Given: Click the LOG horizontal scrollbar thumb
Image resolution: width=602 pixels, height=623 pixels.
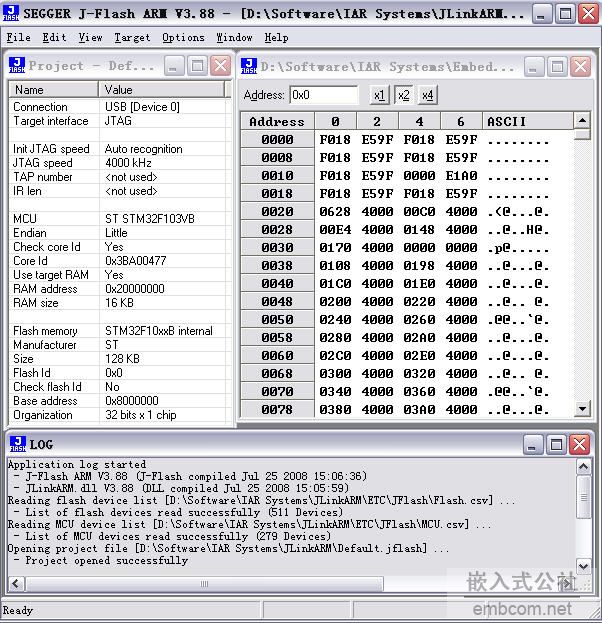Looking at the screenshot, I should coord(204,584).
